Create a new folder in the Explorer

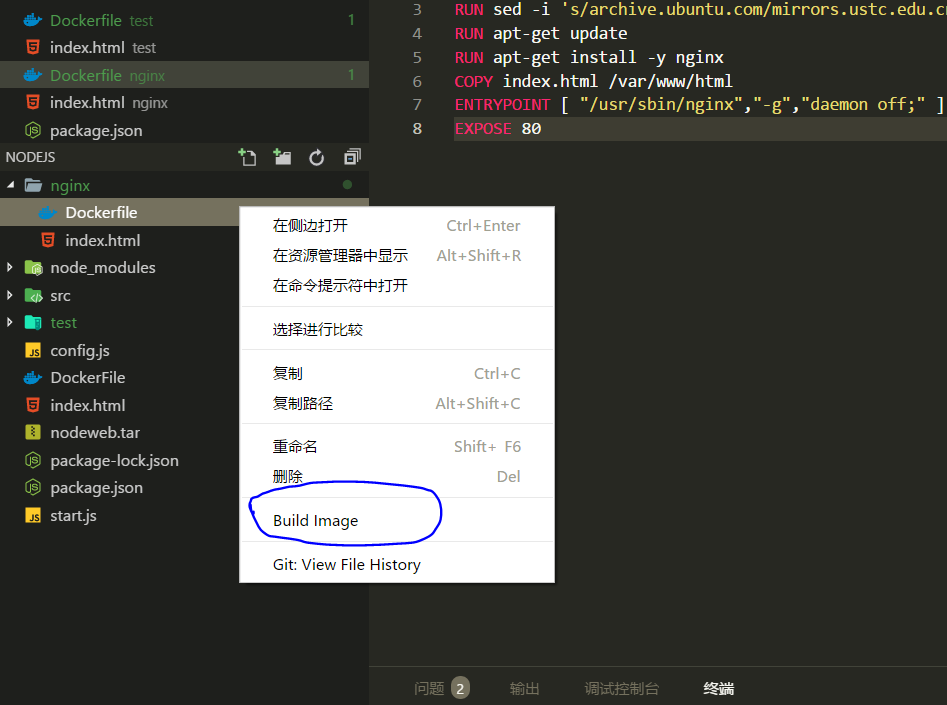point(281,157)
